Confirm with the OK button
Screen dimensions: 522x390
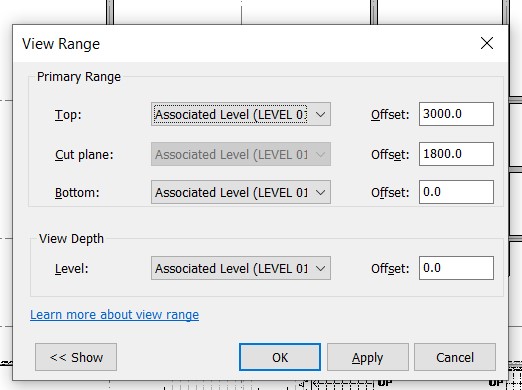point(280,357)
